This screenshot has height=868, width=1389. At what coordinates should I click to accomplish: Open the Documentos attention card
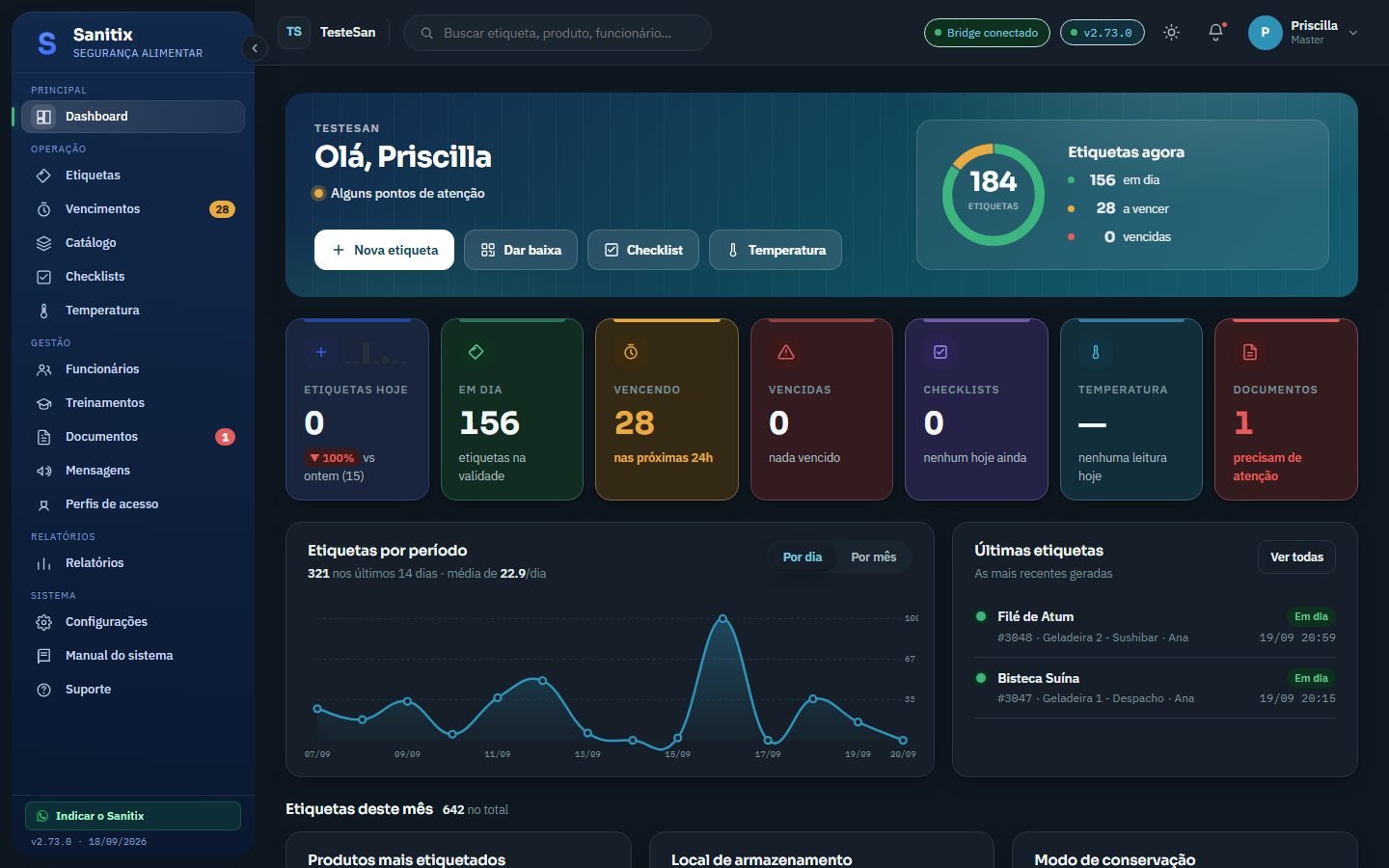pos(1286,410)
